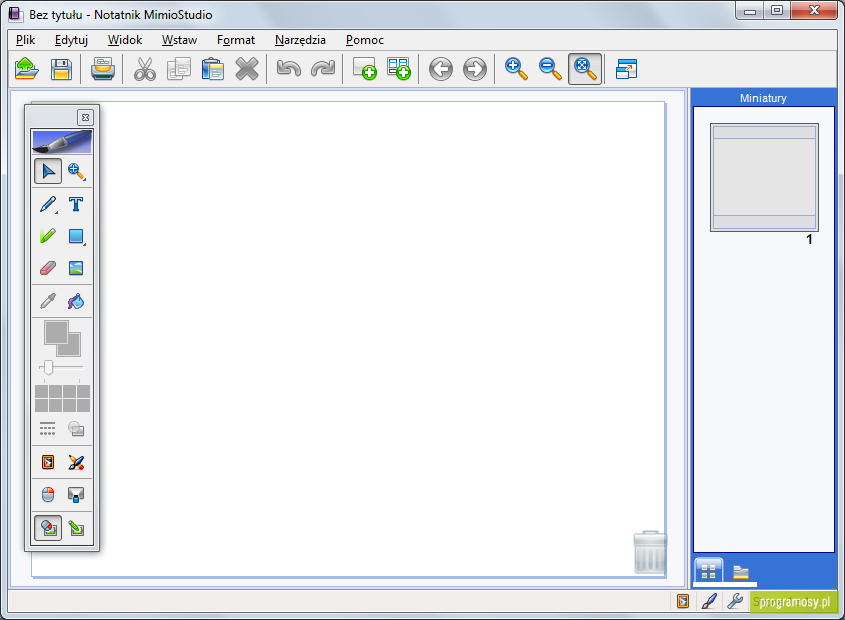Viewport: 845px width, 620px height.
Task: Select the paint bucket fill tool
Action: [x=76, y=301]
